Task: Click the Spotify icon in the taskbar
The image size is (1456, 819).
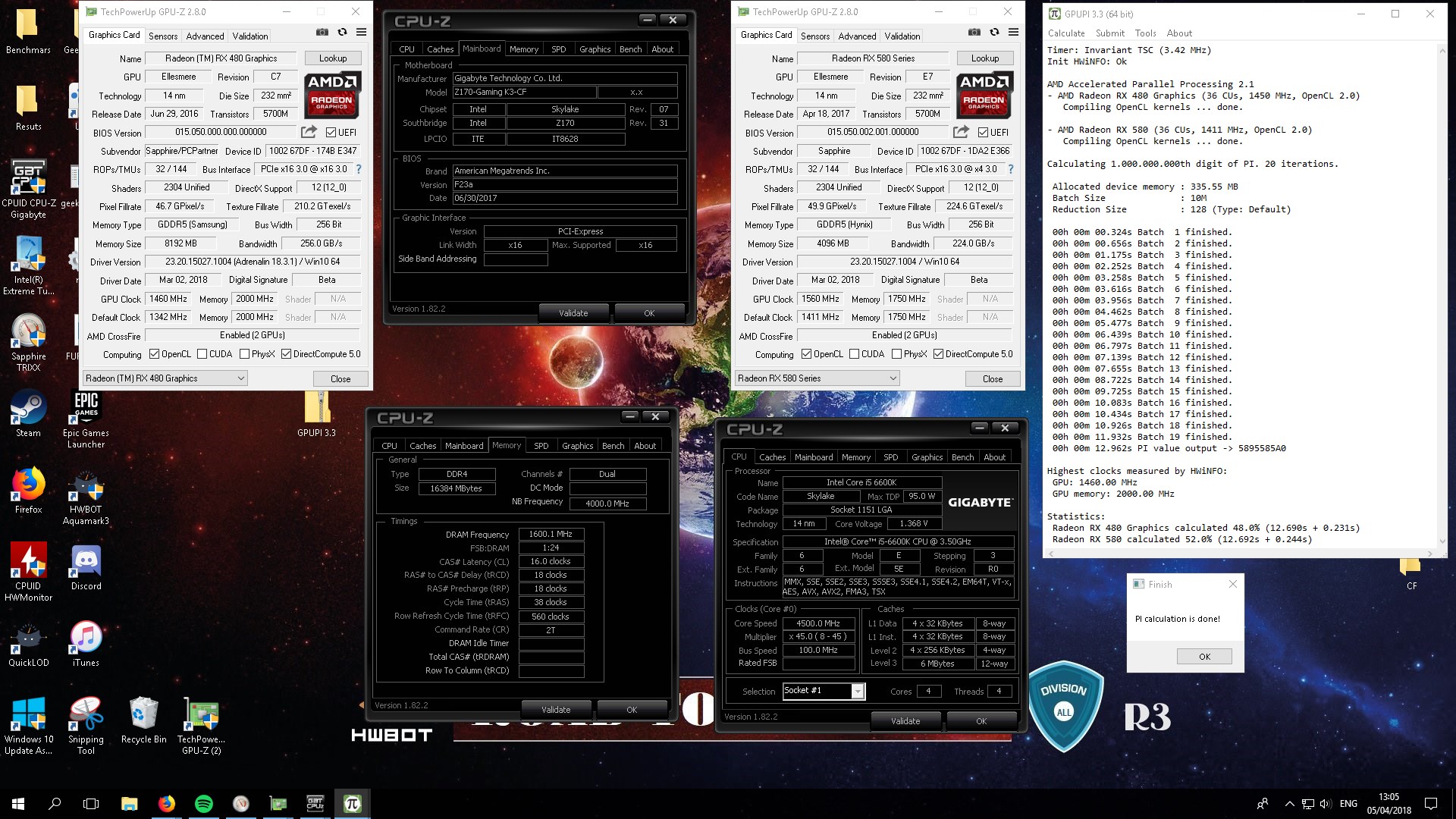Action: click(x=203, y=804)
